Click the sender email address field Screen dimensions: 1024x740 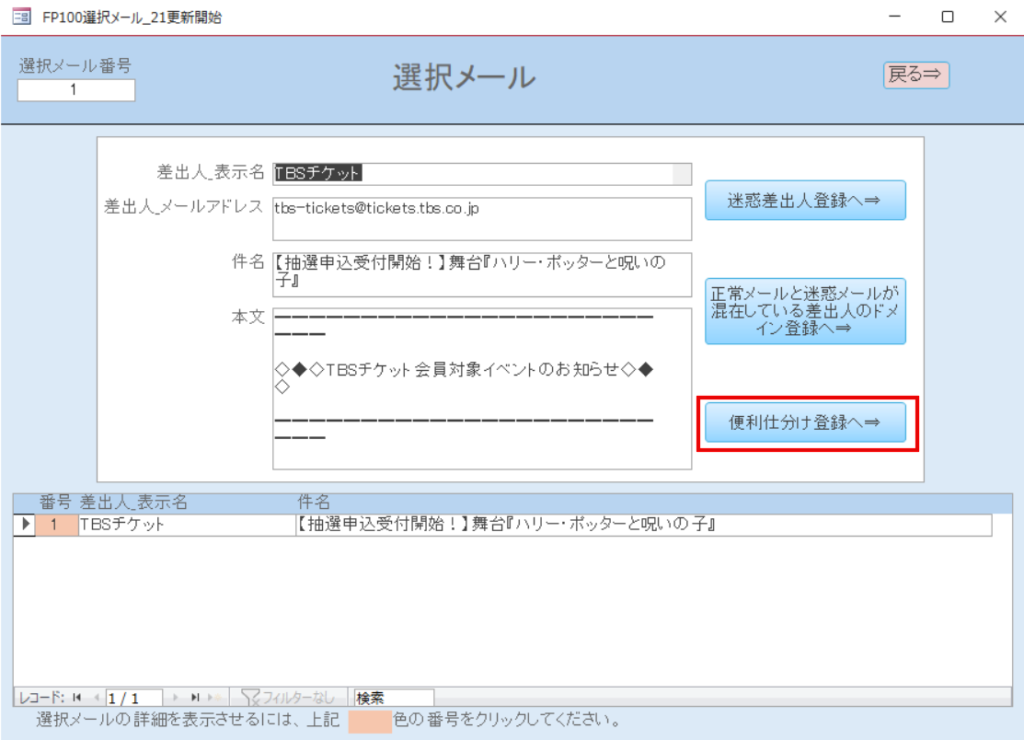(x=482, y=218)
